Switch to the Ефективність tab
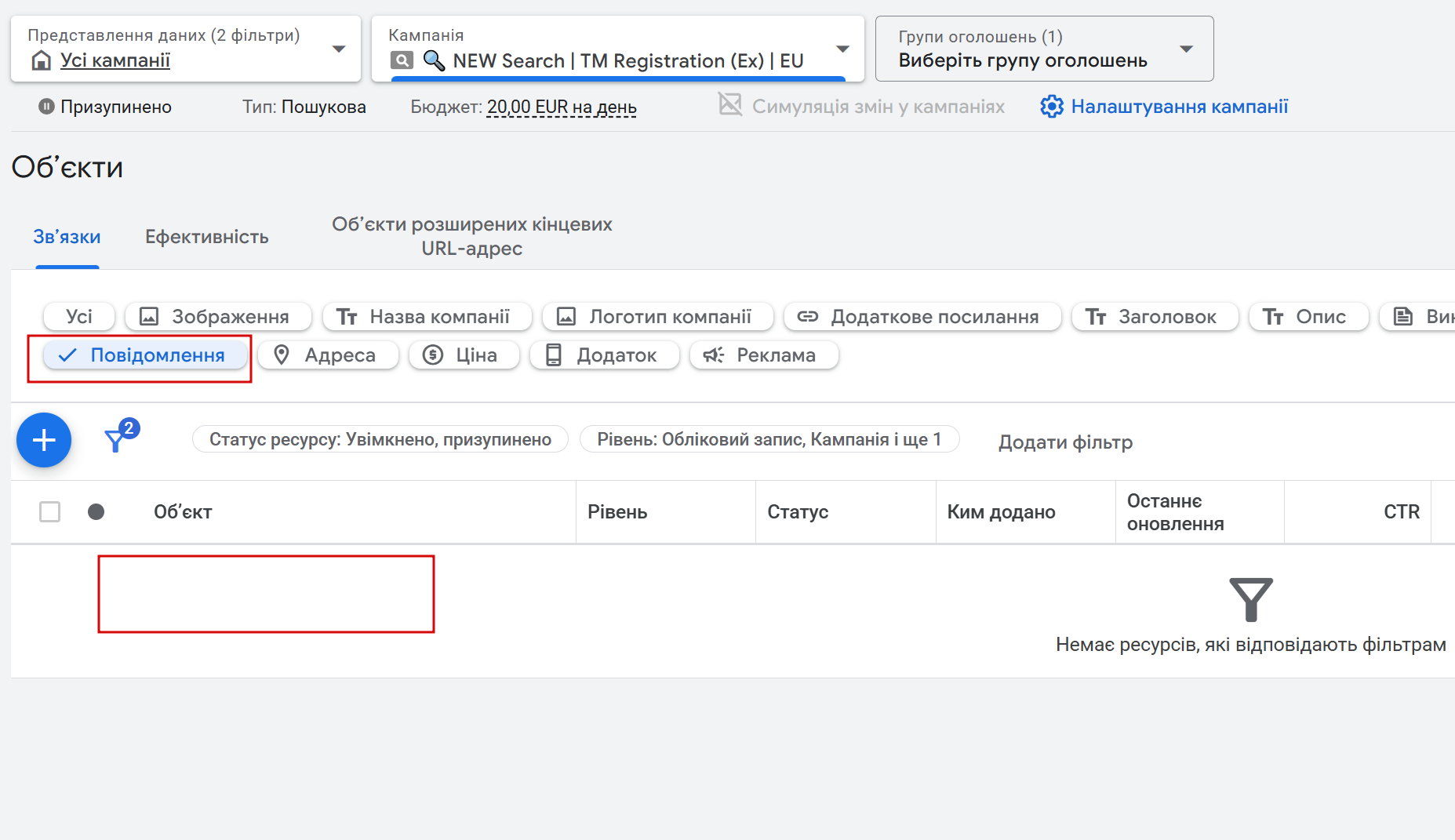The width and height of the screenshot is (1455, 840). pyautogui.click(x=207, y=237)
